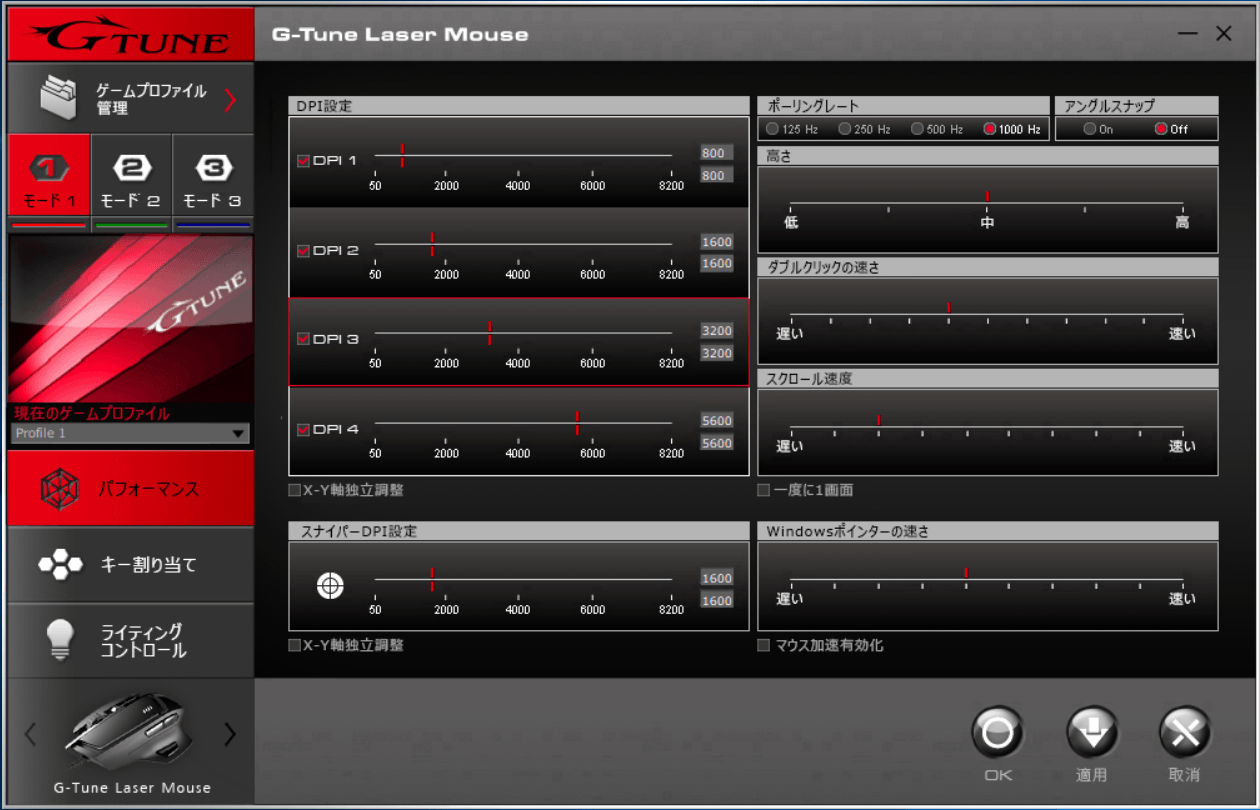Click the sniper DPI crosshair icon
The image size is (1260, 810).
[x=330, y=586]
